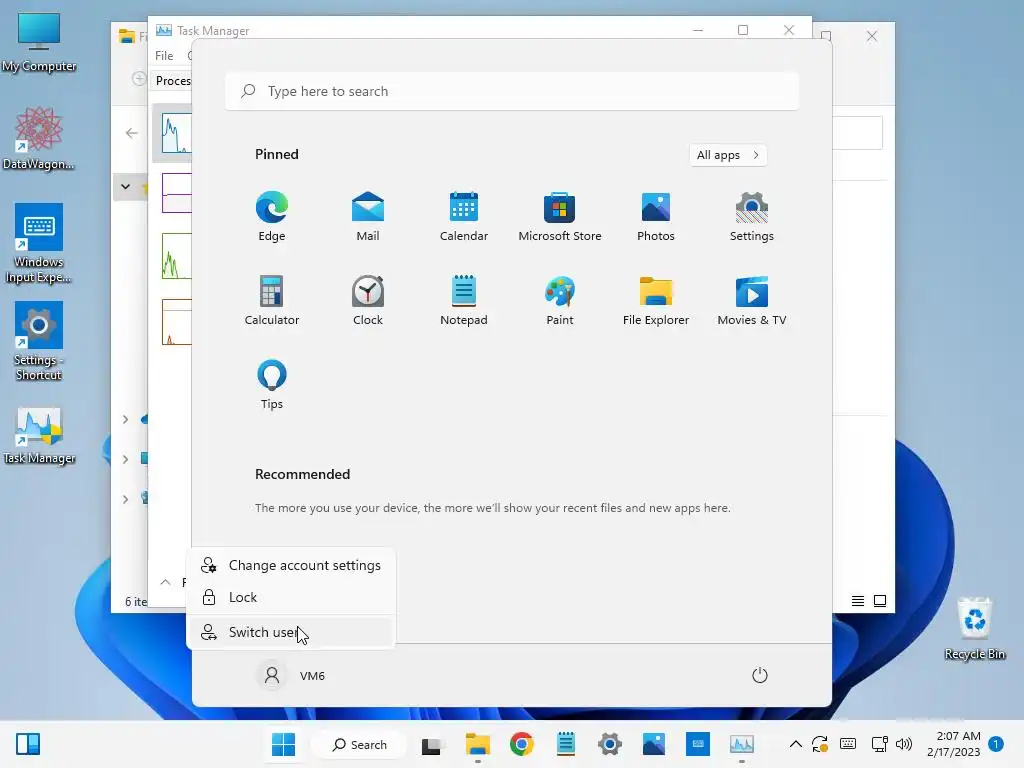This screenshot has width=1024, height=768.
Task: Open the touch keyboard tray icon
Action: click(848, 744)
